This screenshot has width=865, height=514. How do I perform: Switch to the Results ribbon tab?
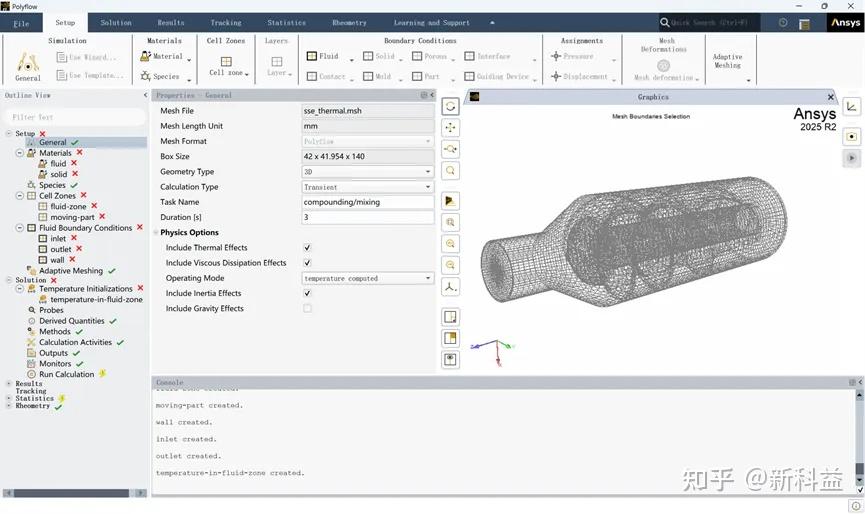pyautogui.click(x=170, y=23)
